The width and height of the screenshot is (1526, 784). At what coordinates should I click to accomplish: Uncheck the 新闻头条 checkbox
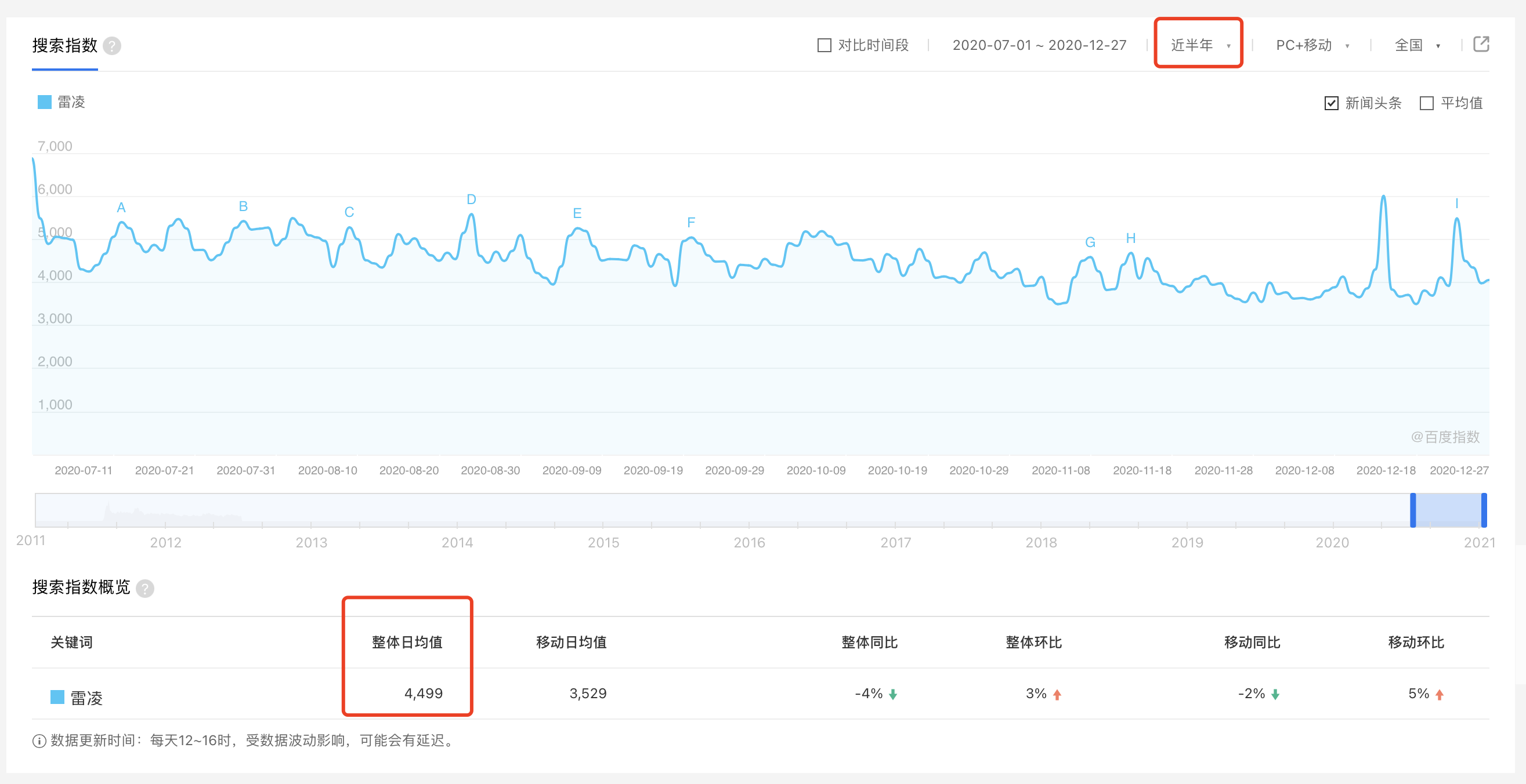[1331, 103]
